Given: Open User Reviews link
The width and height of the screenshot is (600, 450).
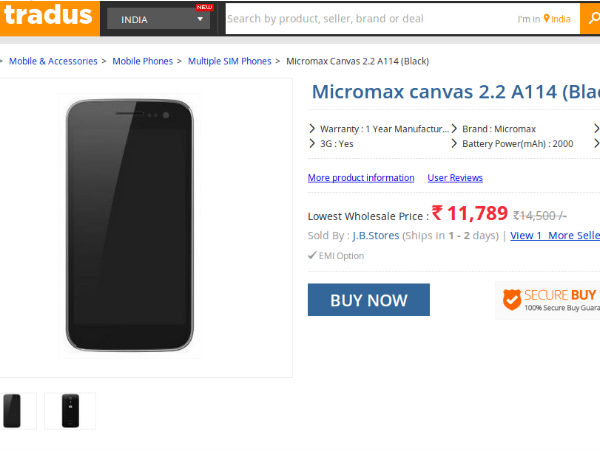Looking at the screenshot, I should point(455,178).
